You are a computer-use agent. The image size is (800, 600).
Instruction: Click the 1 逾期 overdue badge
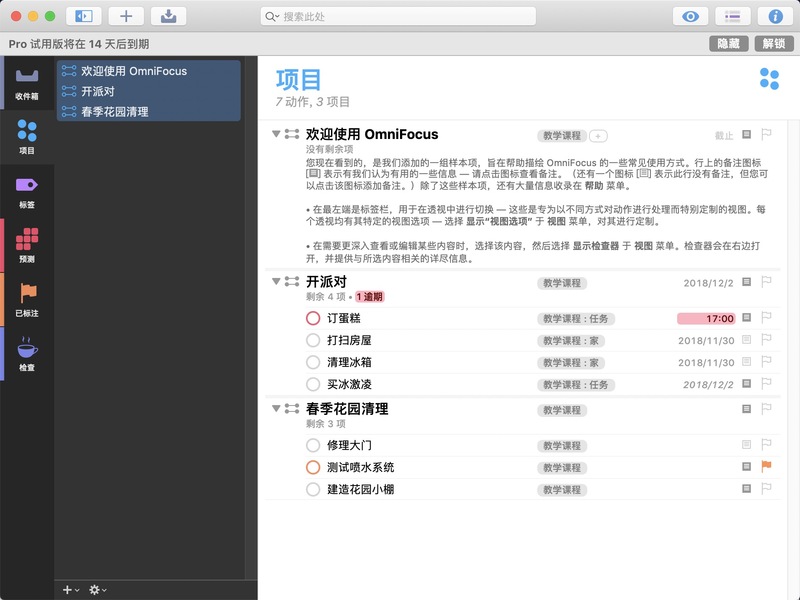click(x=369, y=296)
